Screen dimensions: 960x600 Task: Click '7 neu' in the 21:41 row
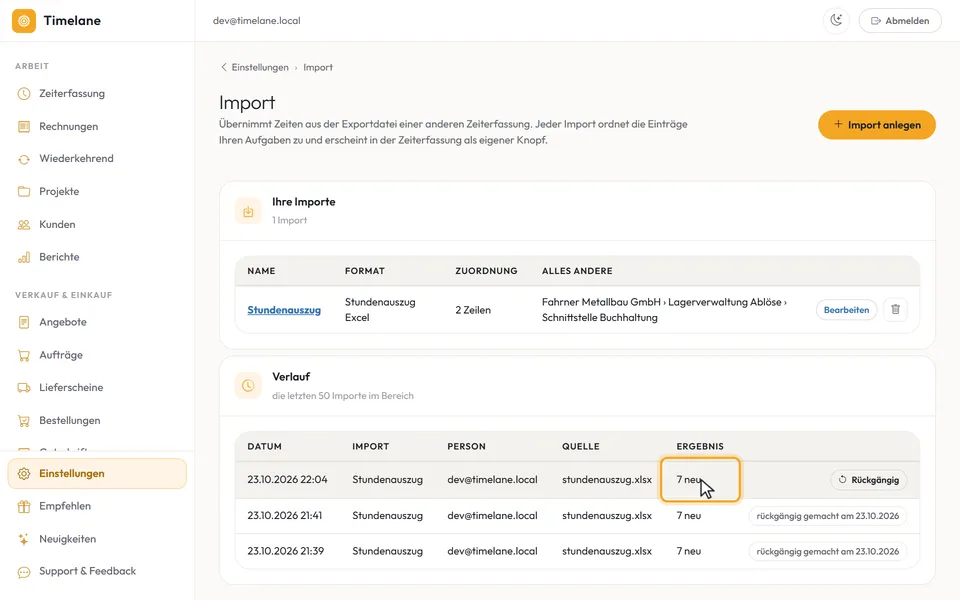(689, 516)
